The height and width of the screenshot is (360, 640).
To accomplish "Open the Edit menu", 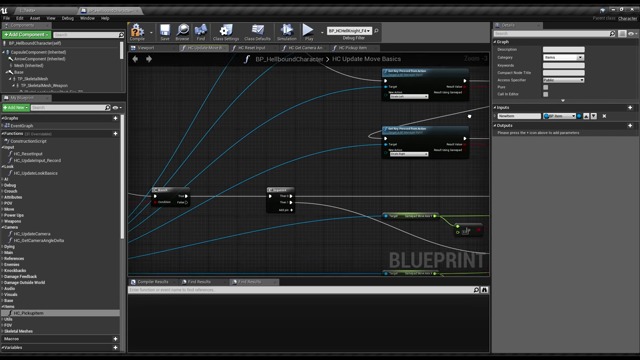I will click(20, 18).
